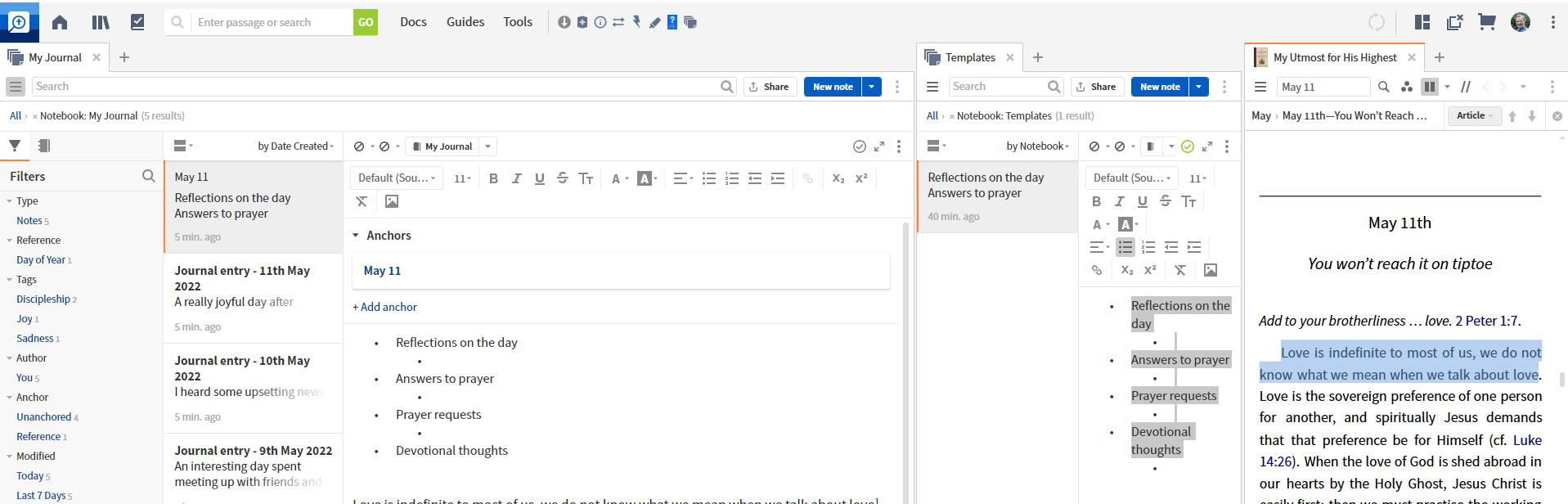This screenshot has width=1568, height=504.
Task: Click the Home icon
Action: (60, 22)
